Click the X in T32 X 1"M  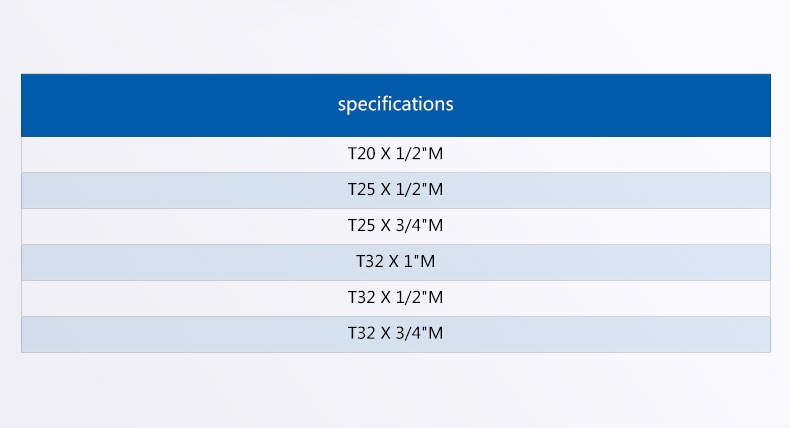393,261
